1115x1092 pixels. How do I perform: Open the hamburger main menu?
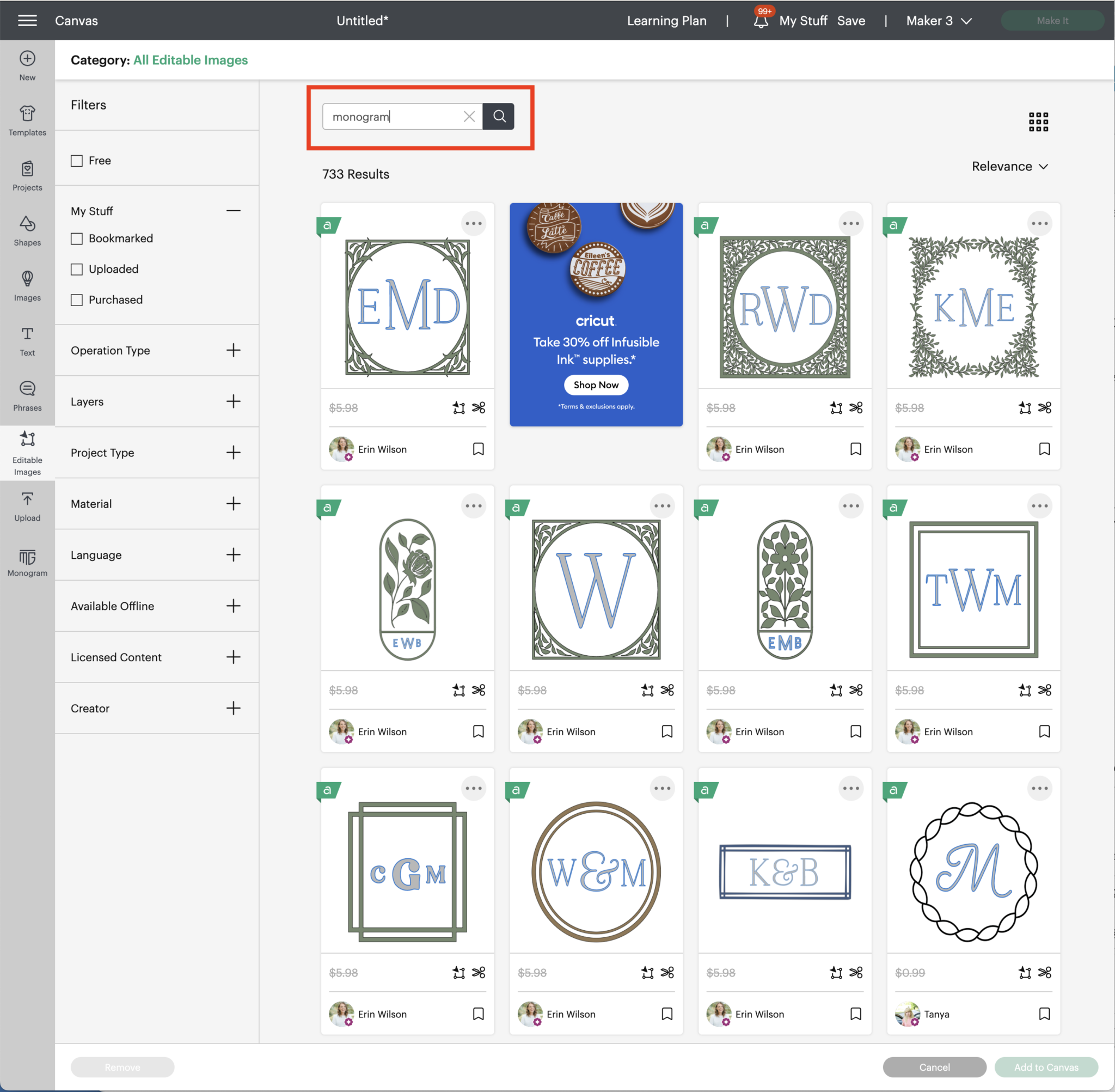click(x=27, y=21)
